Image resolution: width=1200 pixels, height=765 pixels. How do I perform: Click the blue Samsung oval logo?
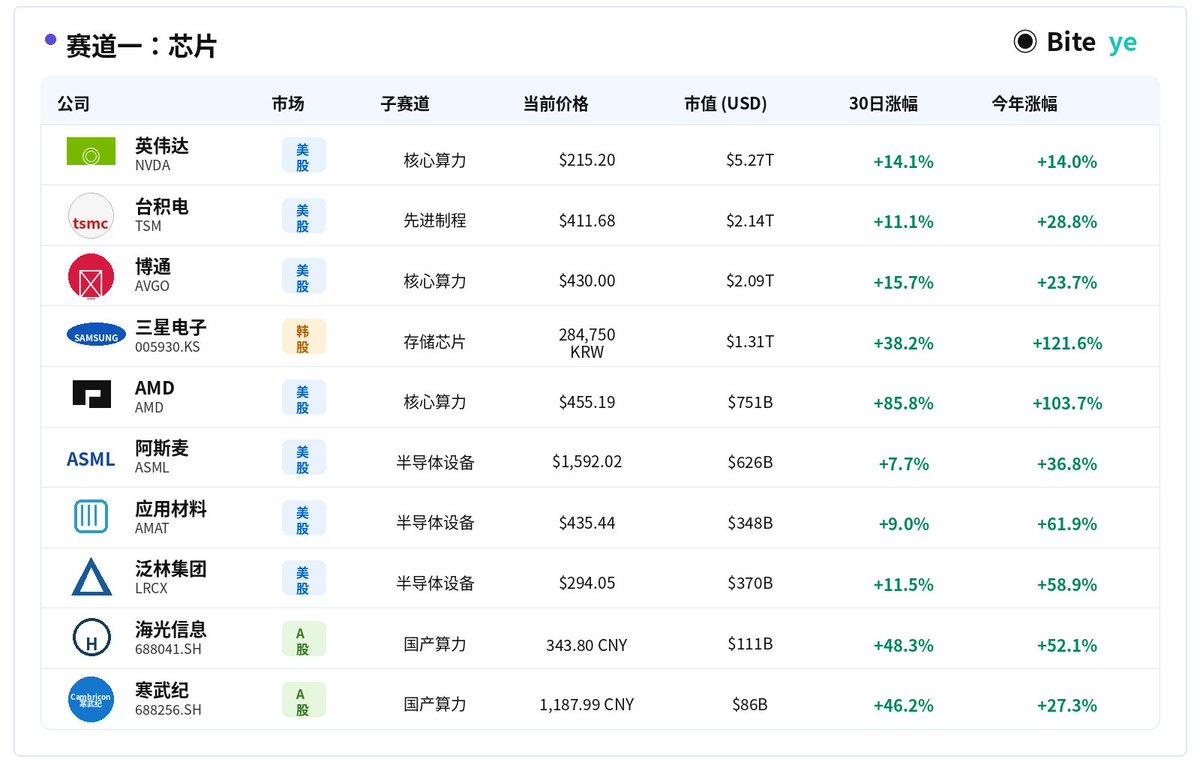coord(96,336)
